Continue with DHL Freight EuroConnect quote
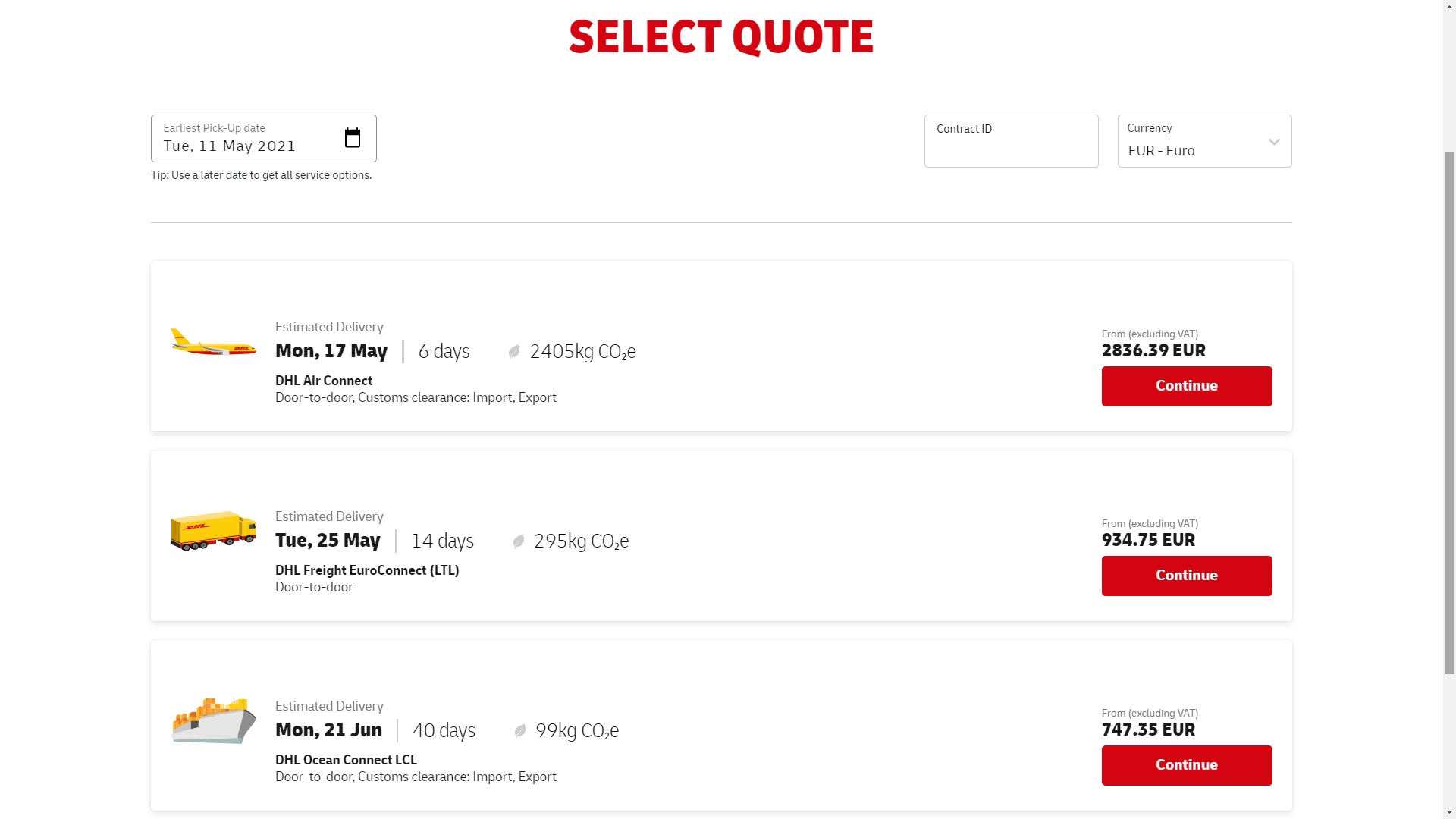The width and height of the screenshot is (1456, 819). [1186, 576]
